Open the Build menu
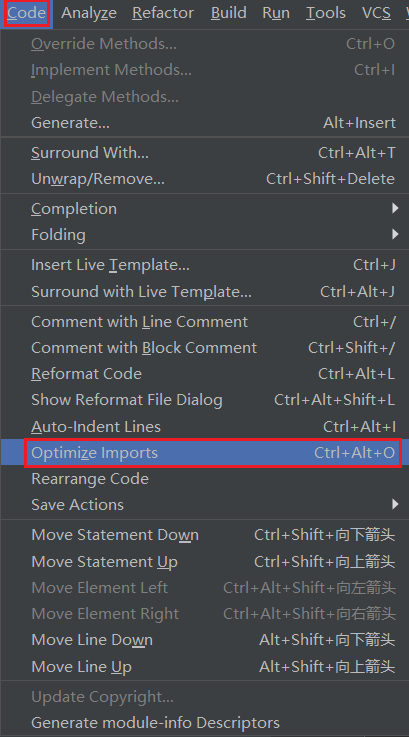 coord(228,13)
